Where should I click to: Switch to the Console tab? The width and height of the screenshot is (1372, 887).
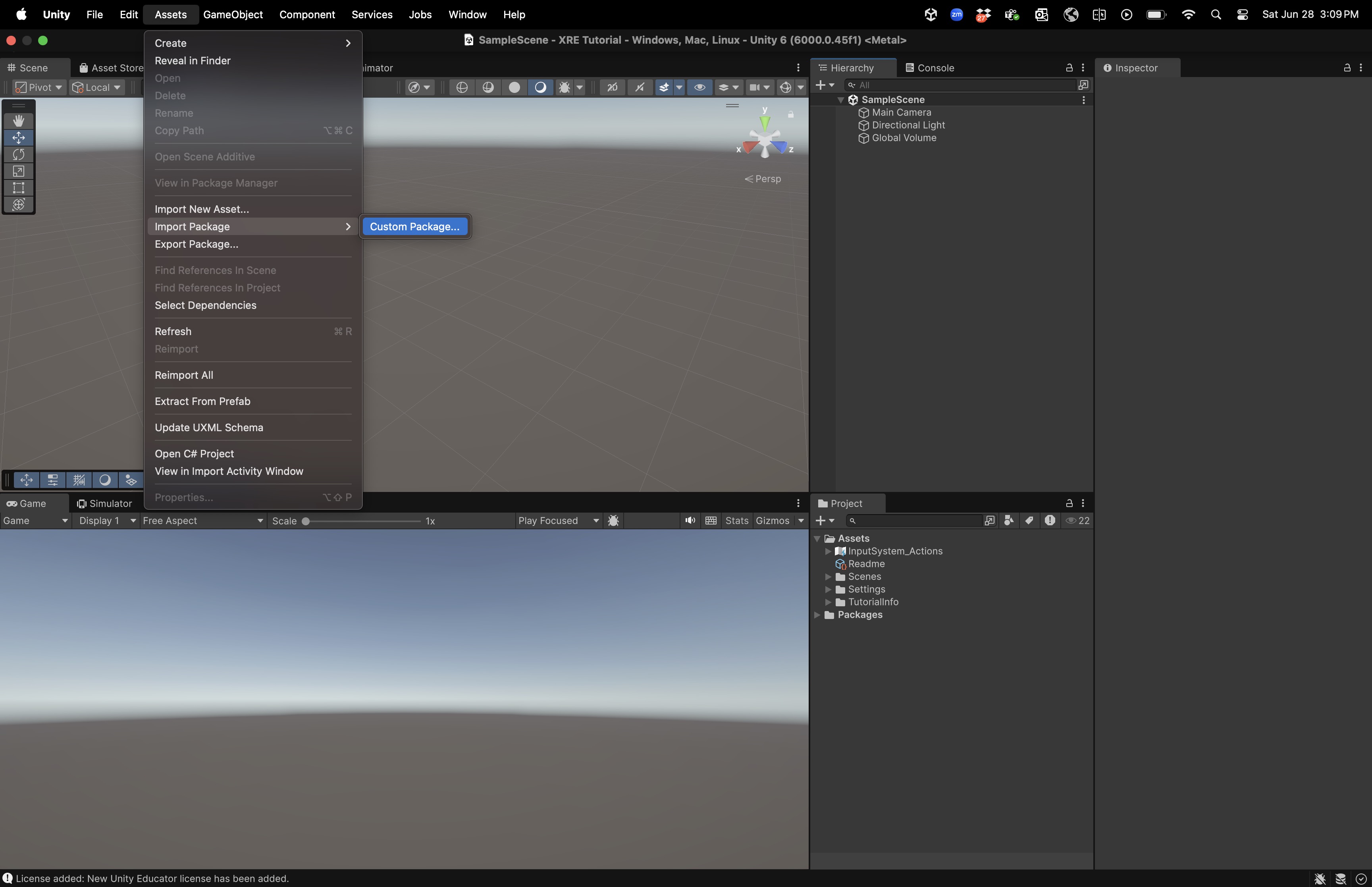(x=930, y=68)
